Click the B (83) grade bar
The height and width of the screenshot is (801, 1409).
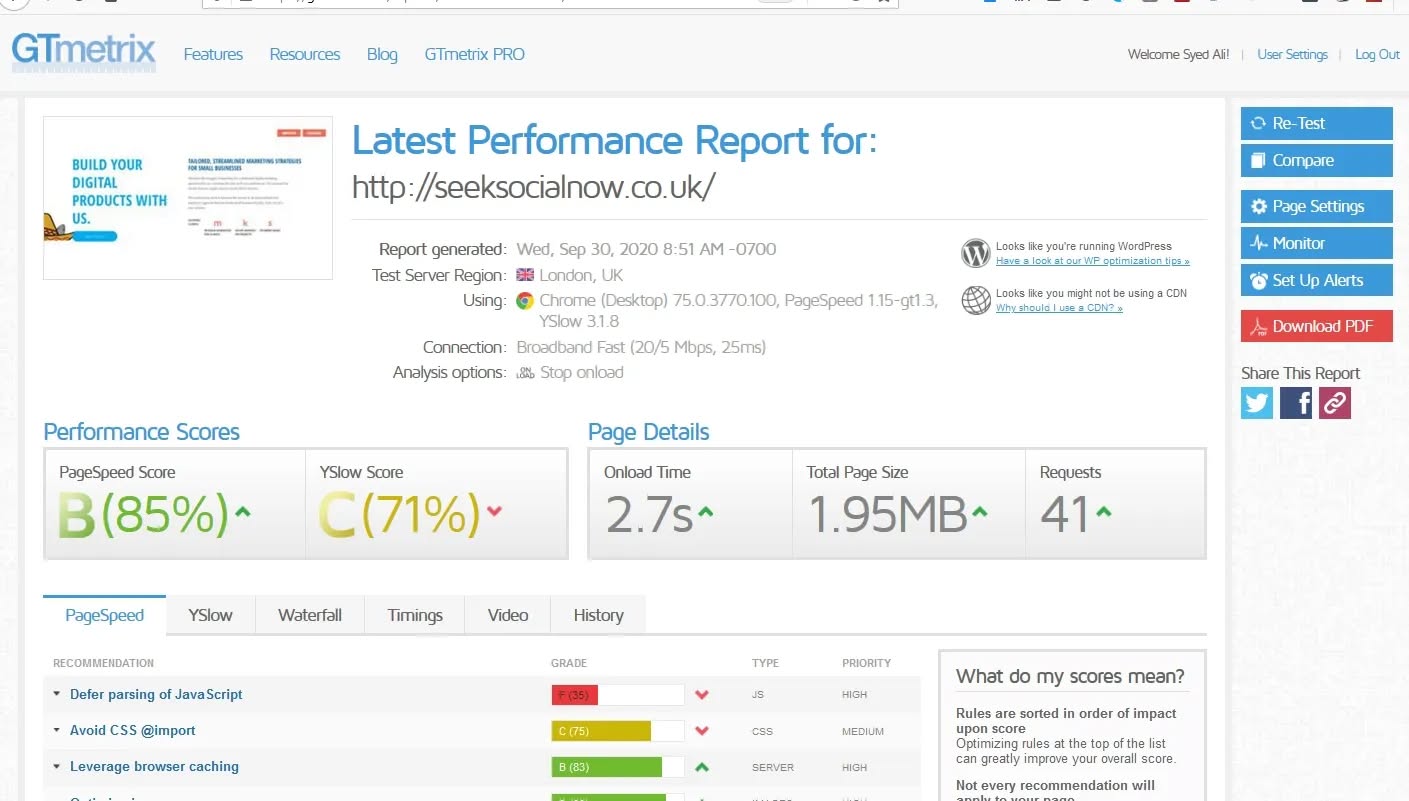(617, 767)
